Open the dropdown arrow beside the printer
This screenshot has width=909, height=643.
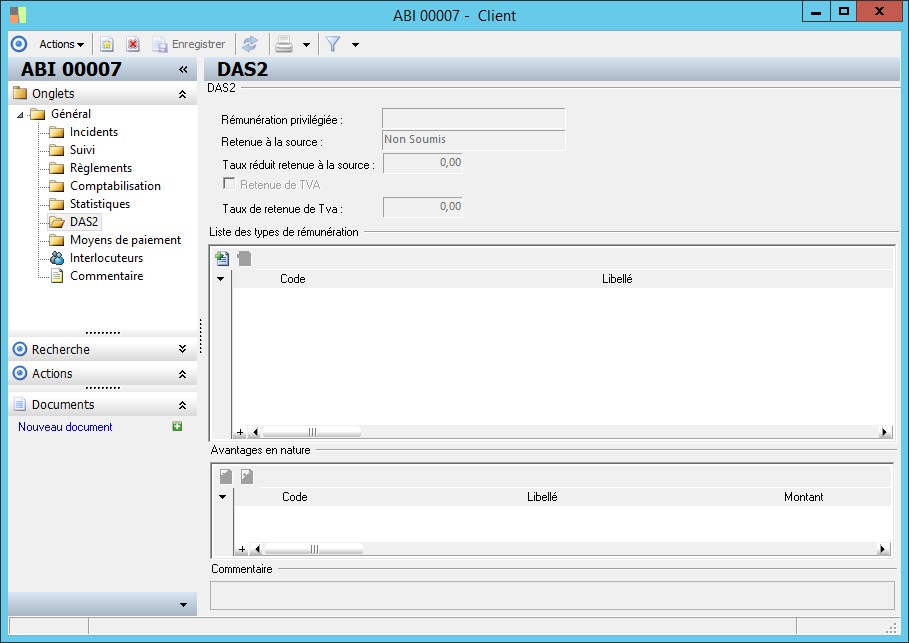point(306,45)
